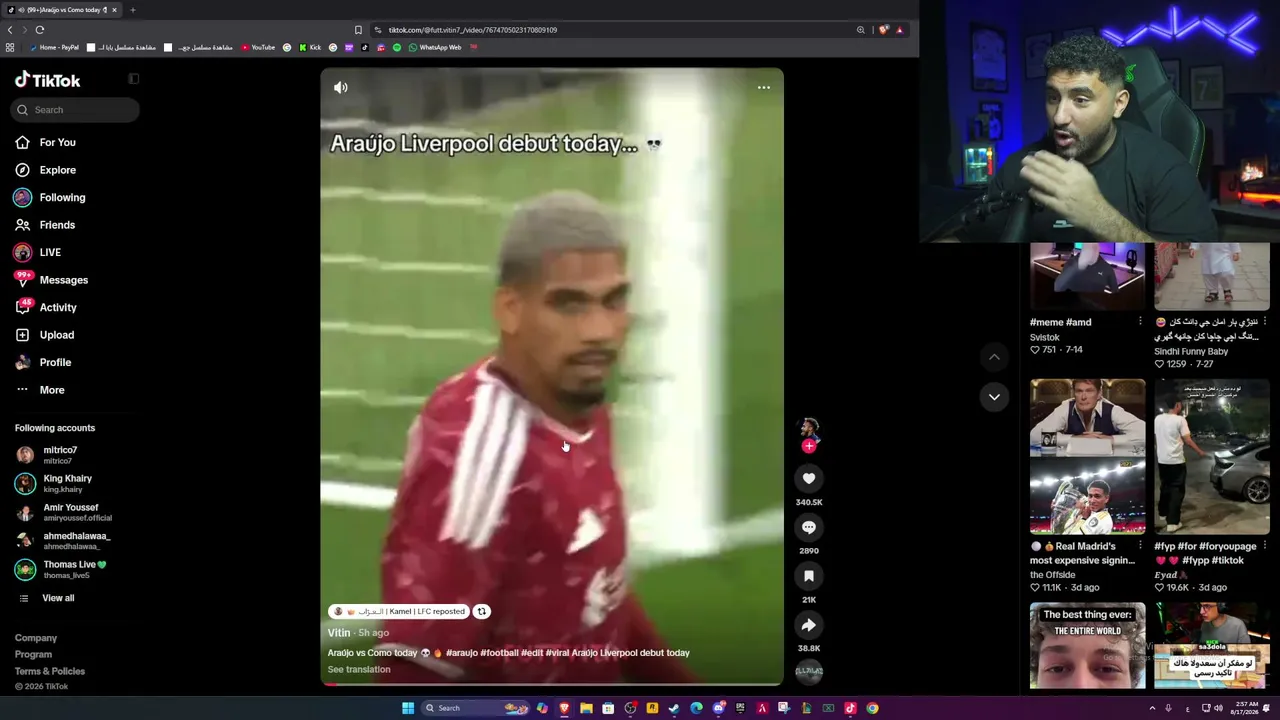Open Thomas Live account
This screenshot has height=720, width=1280.
point(74,569)
